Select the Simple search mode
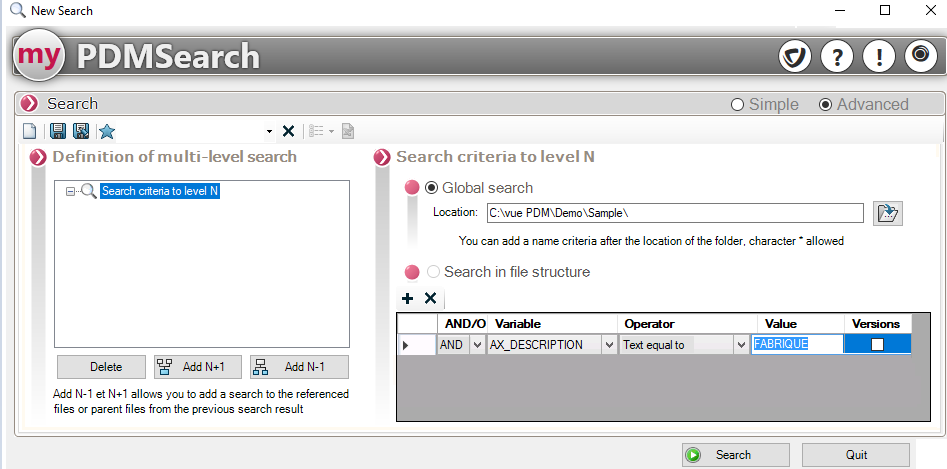Screen dimensions: 947x469 tap(738, 105)
